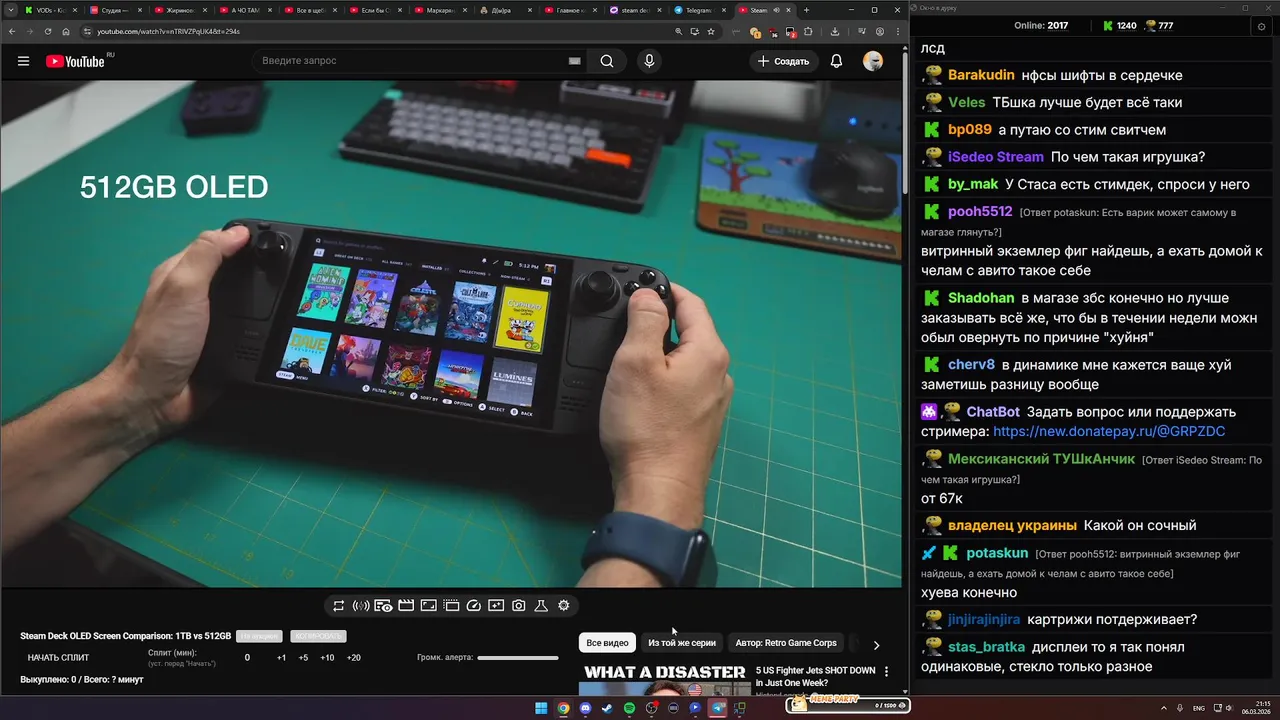The width and height of the screenshot is (1280, 720).
Task: Click НАЧАТЬ СПЛИТ button
Action: point(58,658)
